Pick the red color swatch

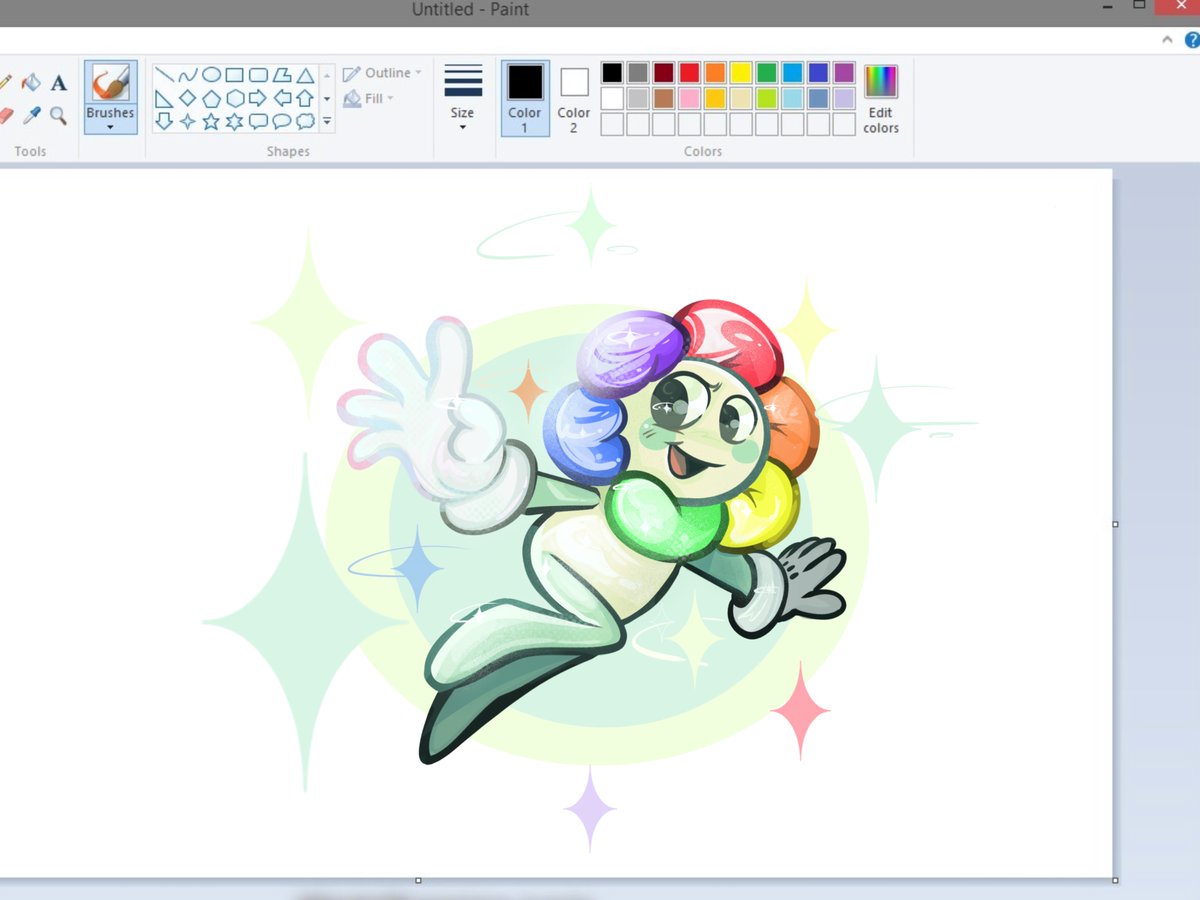tap(689, 72)
